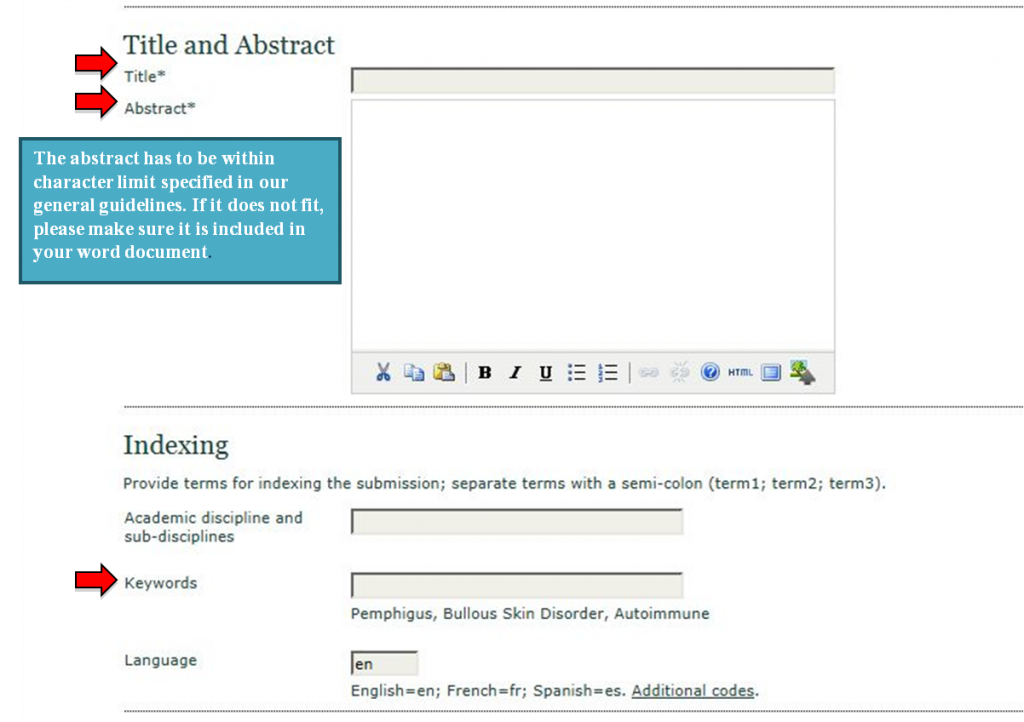Click the 'Keywords' field label
The height and width of the screenshot is (722, 1024).
coord(161,583)
